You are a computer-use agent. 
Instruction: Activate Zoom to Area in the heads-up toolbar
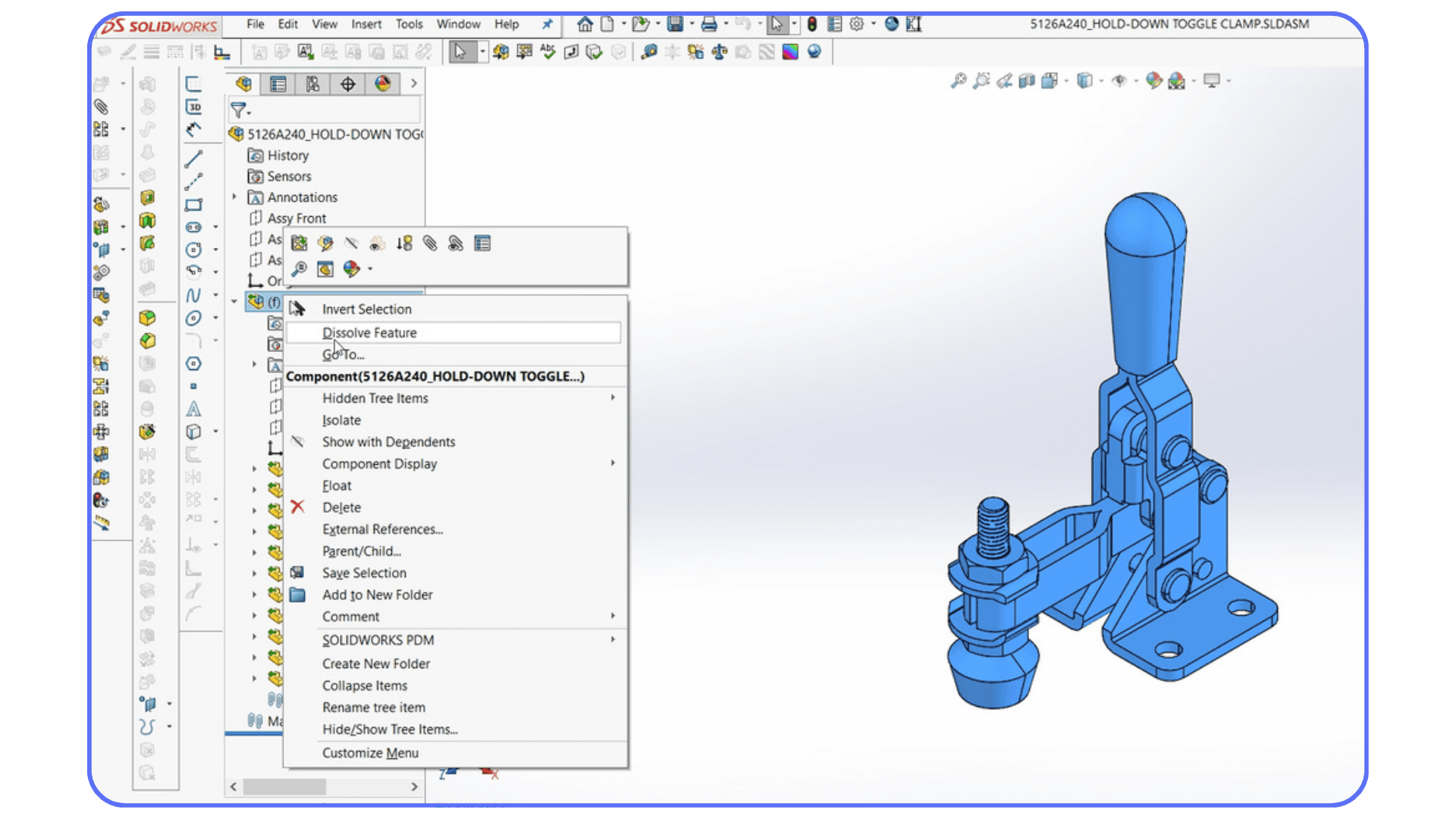point(981,81)
